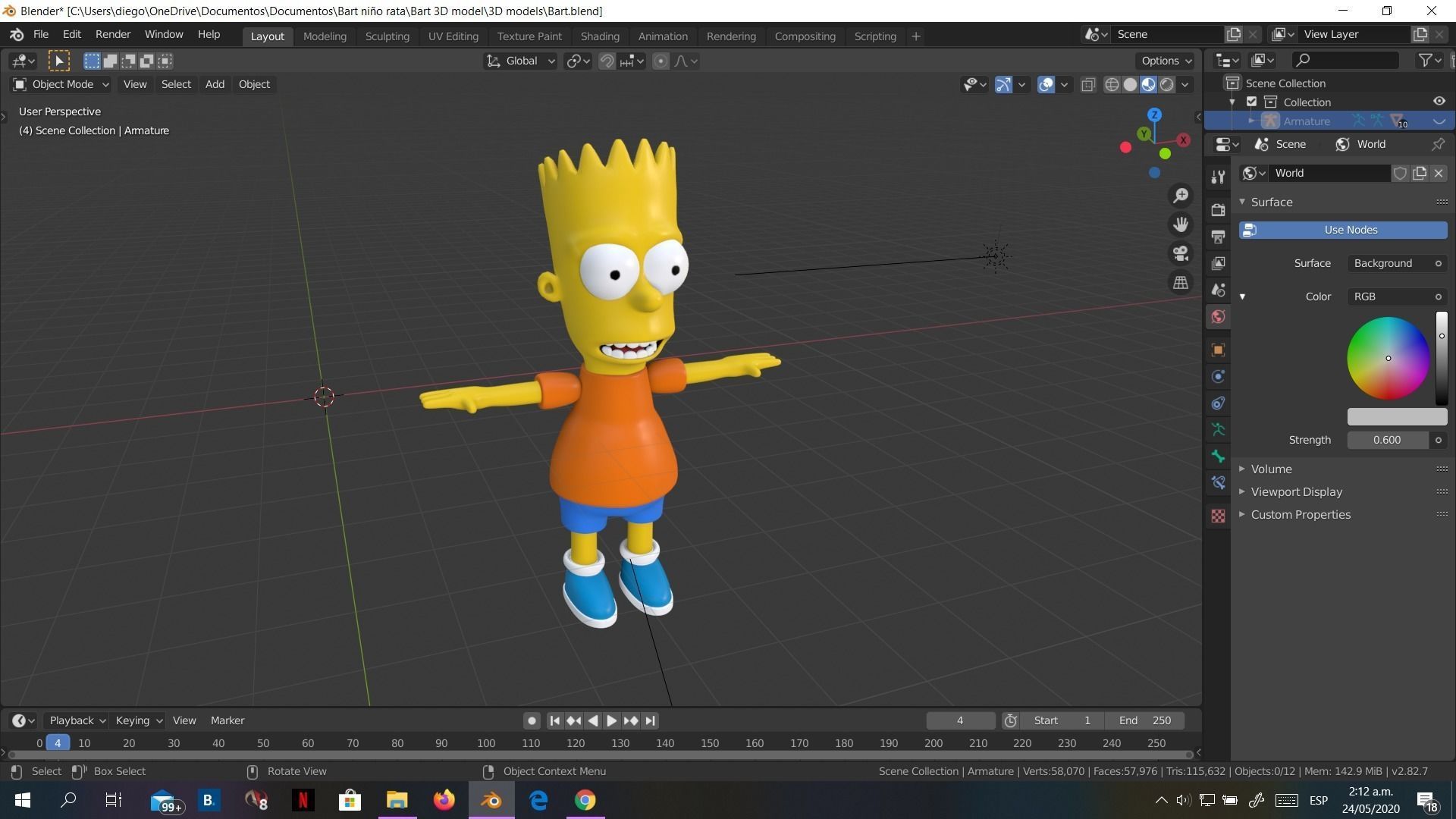Uncheck the Collection exclude checkbox

pos(1252,102)
